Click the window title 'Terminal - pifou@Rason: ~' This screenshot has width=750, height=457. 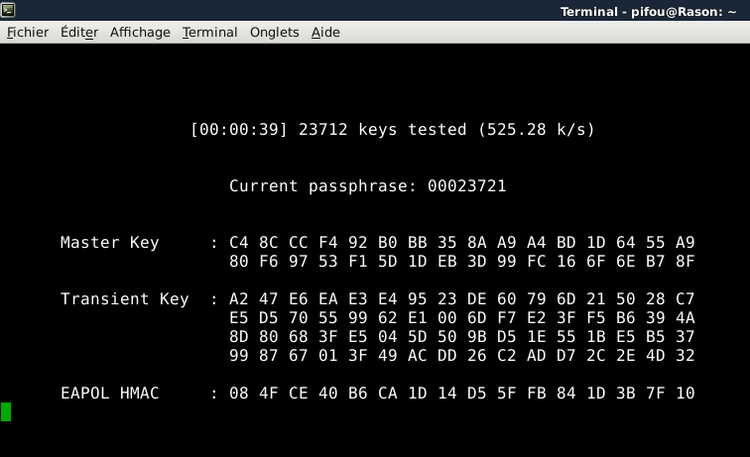pyautogui.click(x=652, y=11)
